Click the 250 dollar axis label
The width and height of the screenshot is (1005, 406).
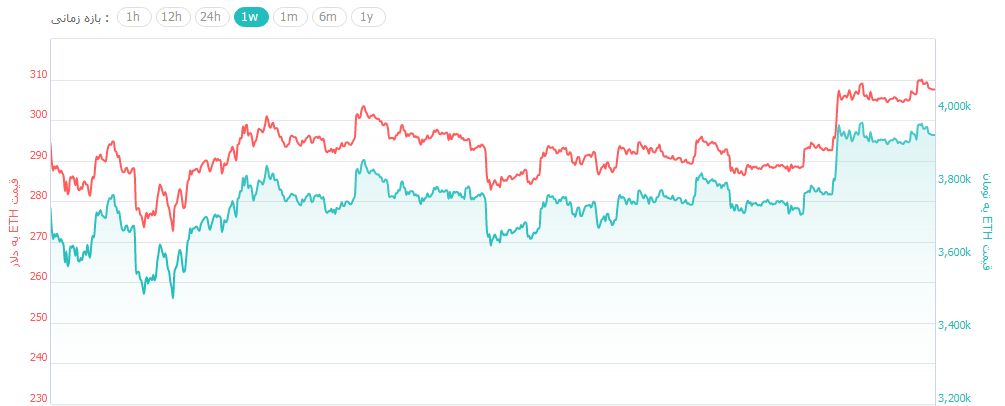[38, 318]
